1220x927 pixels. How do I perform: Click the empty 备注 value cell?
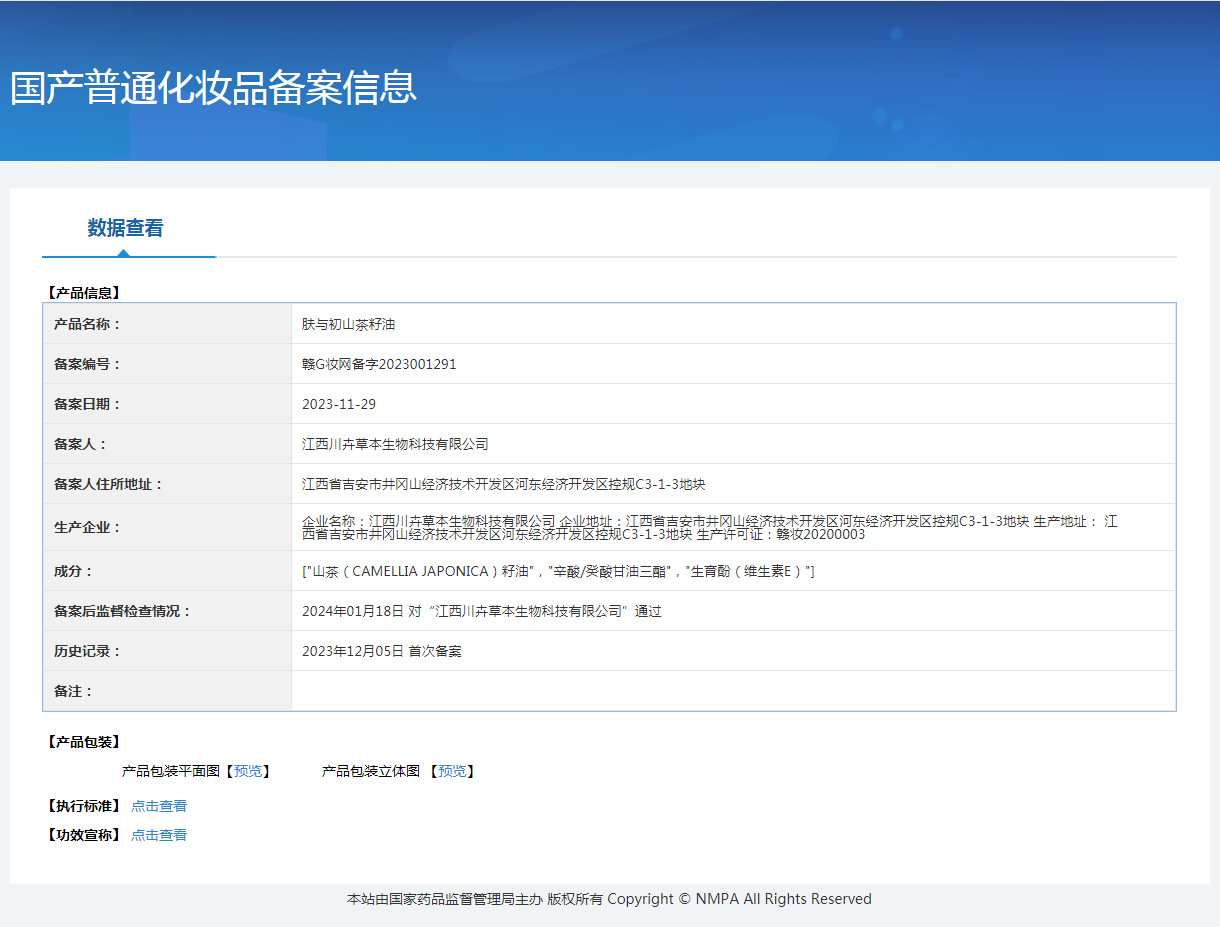[732, 691]
